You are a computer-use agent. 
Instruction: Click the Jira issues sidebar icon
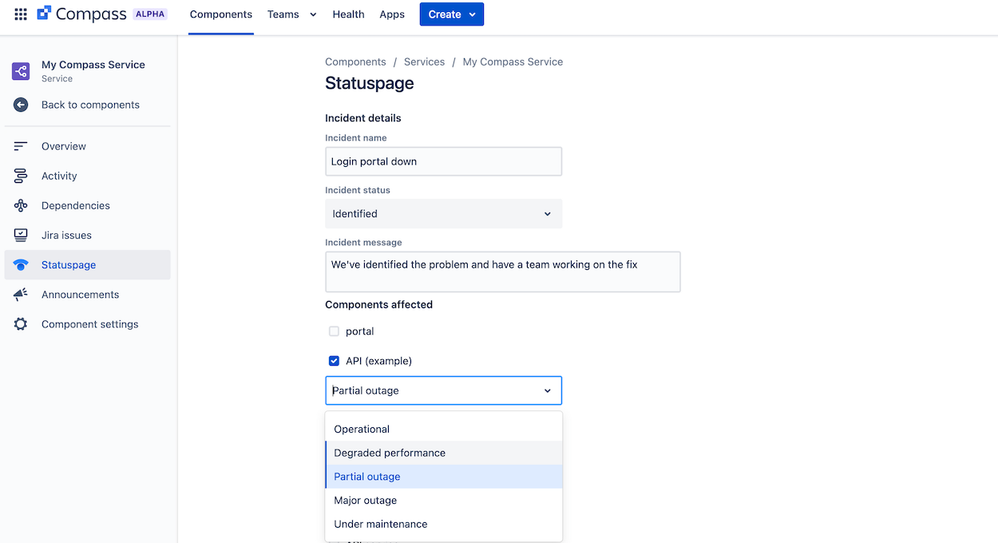tap(20, 235)
